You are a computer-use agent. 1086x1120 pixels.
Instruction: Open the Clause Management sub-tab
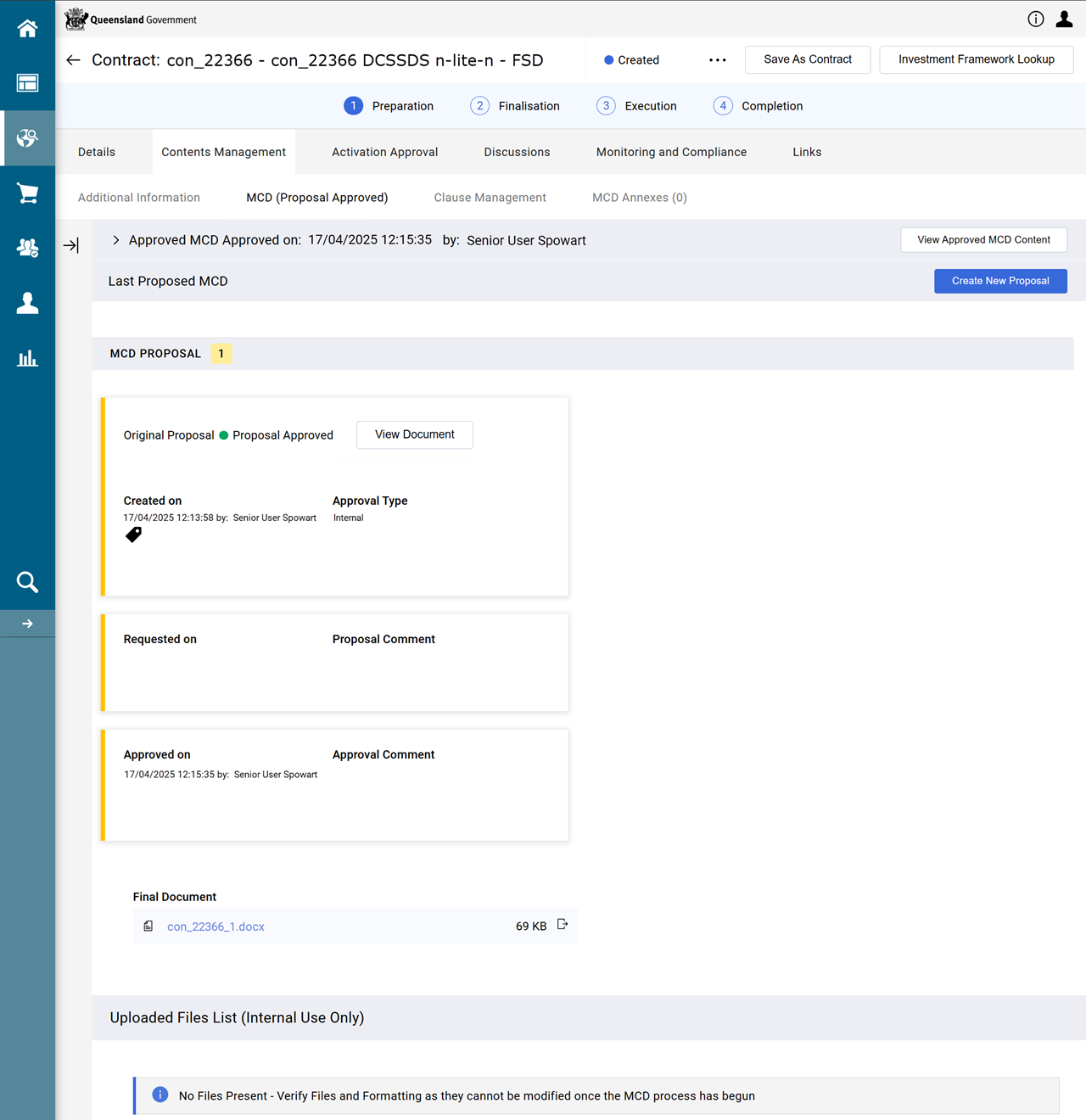(x=490, y=198)
